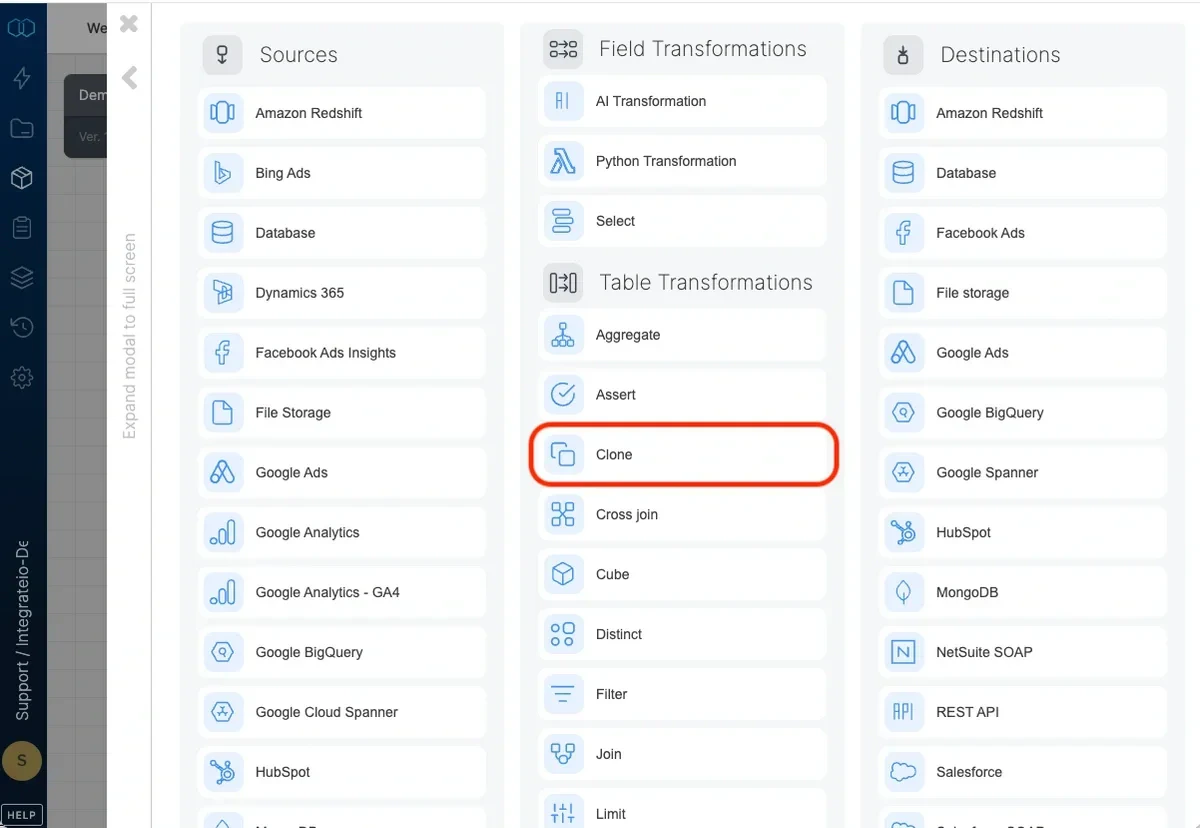This screenshot has width=1200, height=828.
Task: Open settings gear in sidebar
Action: pos(22,377)
